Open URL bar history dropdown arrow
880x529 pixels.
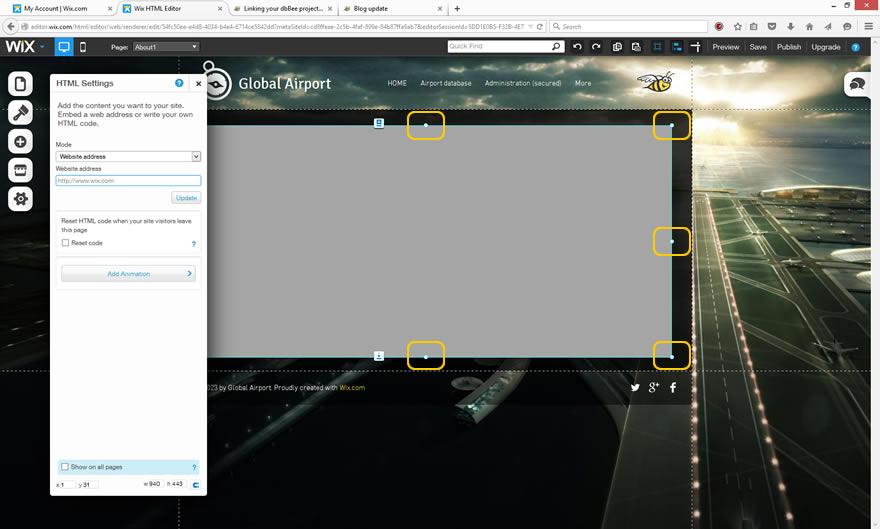click(530, 26)
